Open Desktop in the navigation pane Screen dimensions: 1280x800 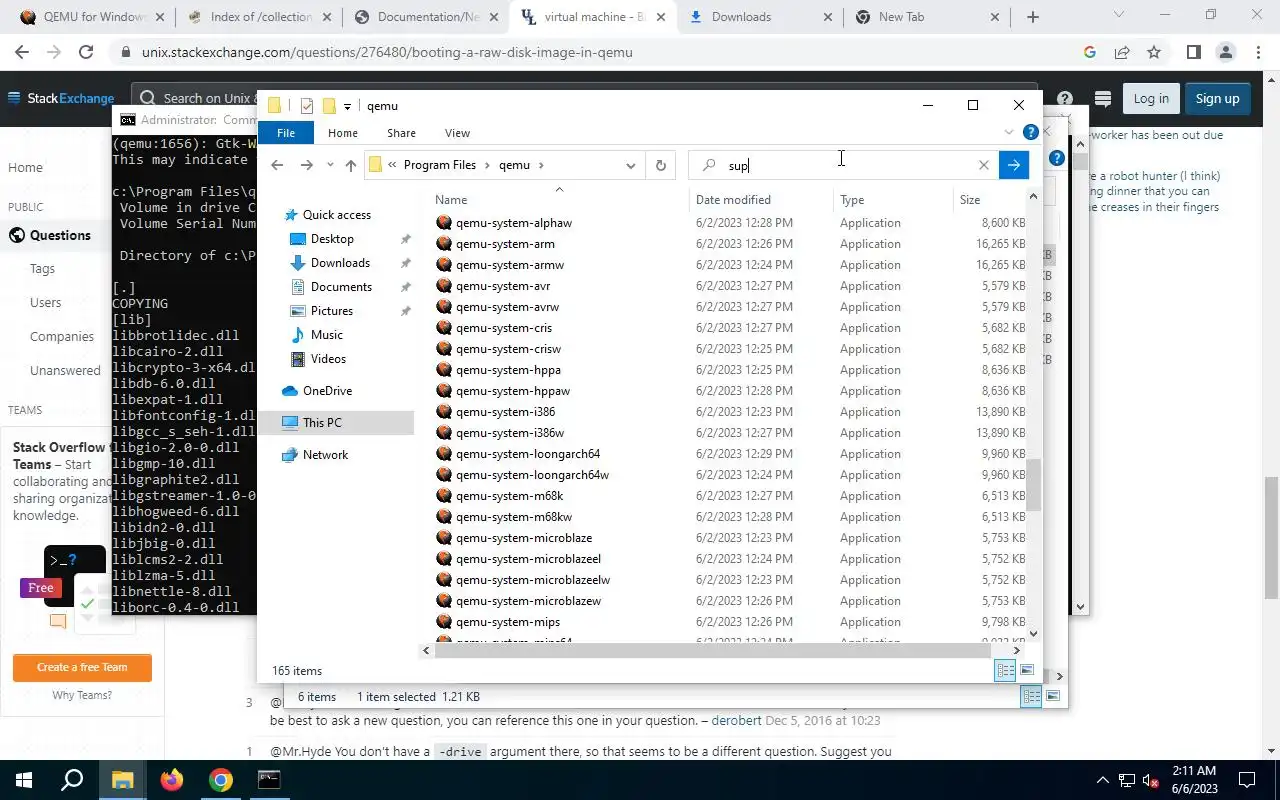332,239
